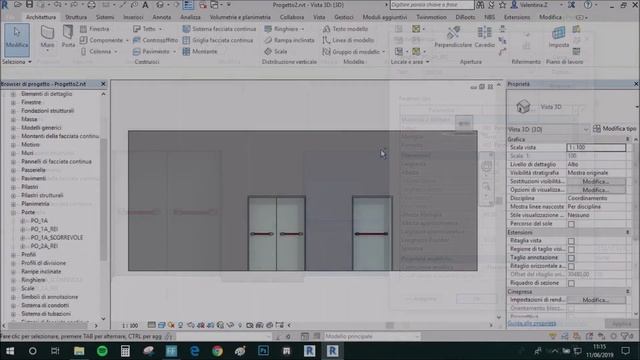Toggle Regione di taglio visibile checkbox
640x360 pixels.
(571, 249)
